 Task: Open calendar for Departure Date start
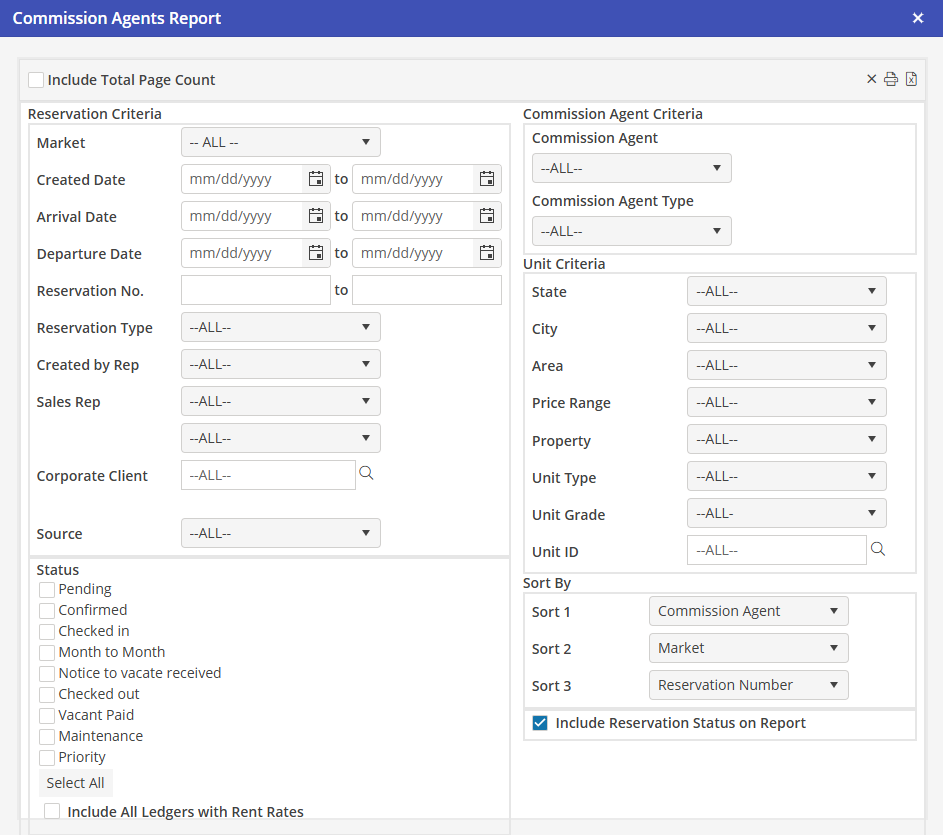click(x=316, y=253)
